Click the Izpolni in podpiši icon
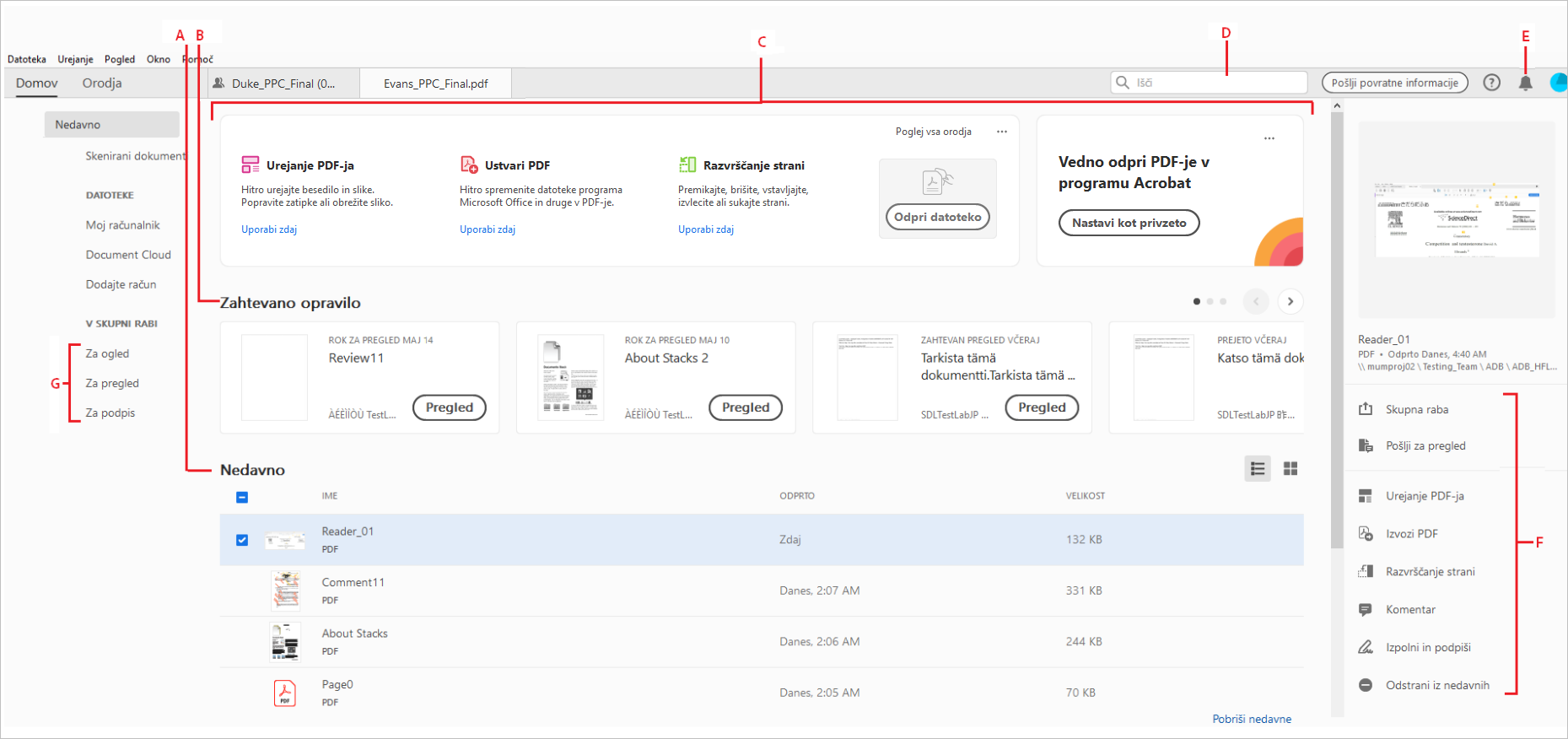 click(x=1366, y=647)
